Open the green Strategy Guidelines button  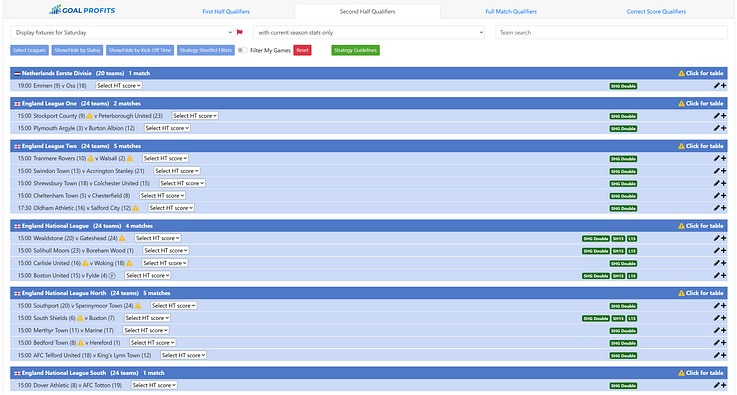pyautogui.click(x=355, y=50)
